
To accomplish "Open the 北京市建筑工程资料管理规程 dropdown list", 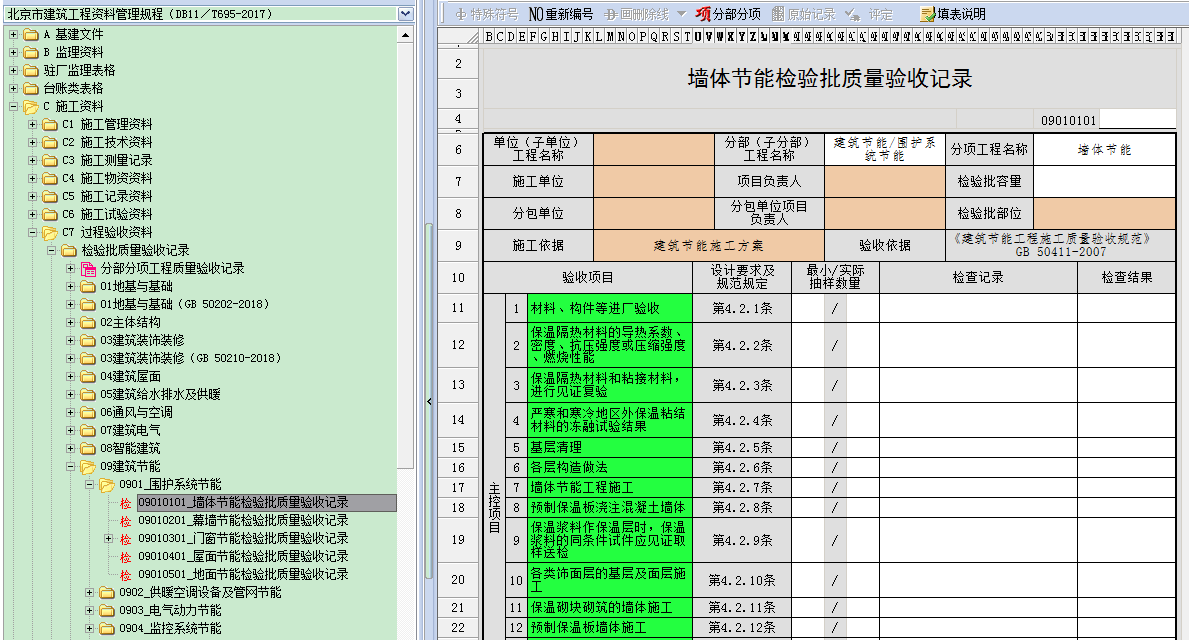I will (405, 13).
